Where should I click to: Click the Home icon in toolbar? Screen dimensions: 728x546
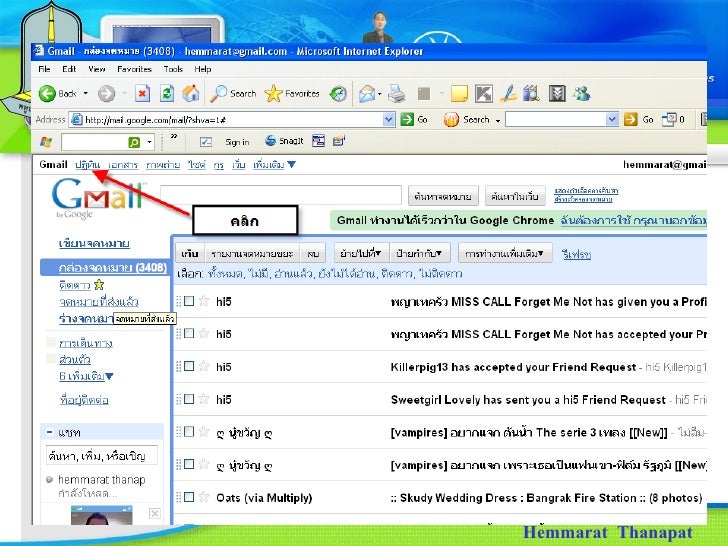click(191, 93)
